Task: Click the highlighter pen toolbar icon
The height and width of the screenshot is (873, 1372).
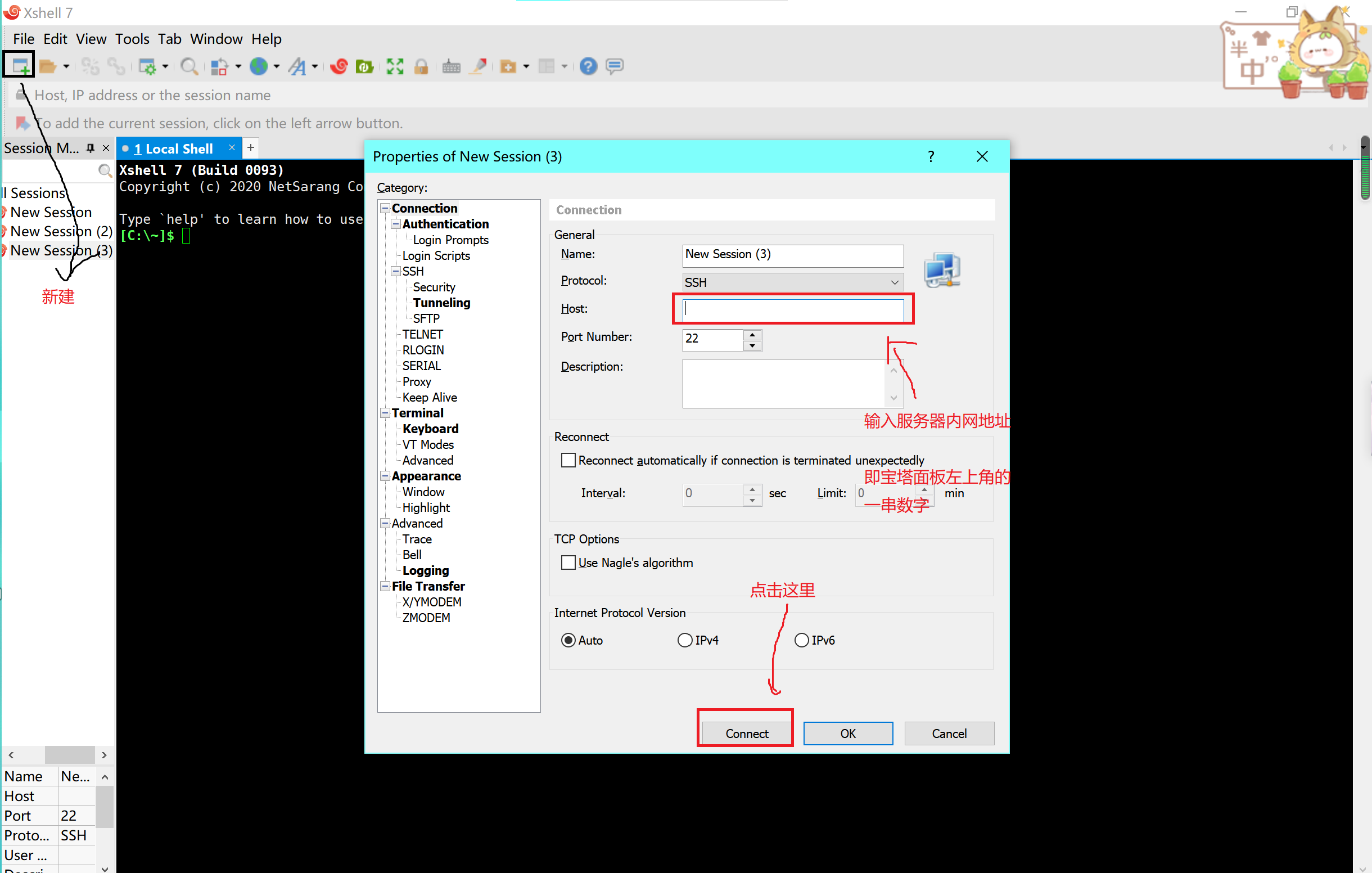Action: pos(479,67)
